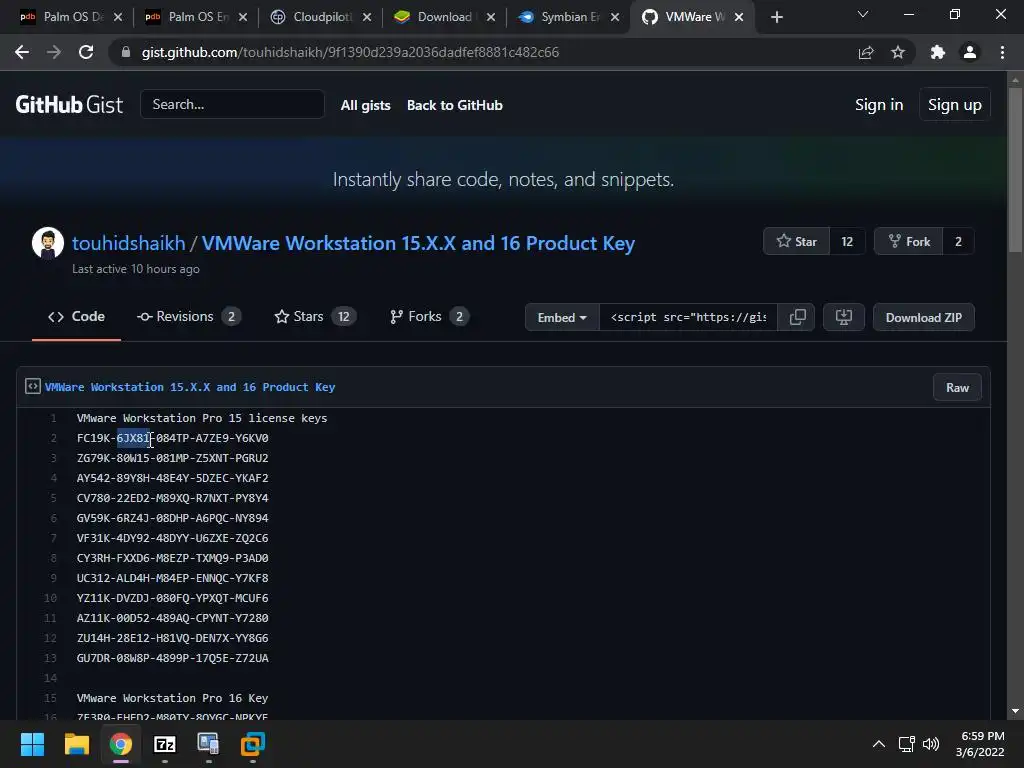Viewport: 1024px width, 768px height.
Task: Copy embed script to clipboard icon
Action: click(797, 317)
